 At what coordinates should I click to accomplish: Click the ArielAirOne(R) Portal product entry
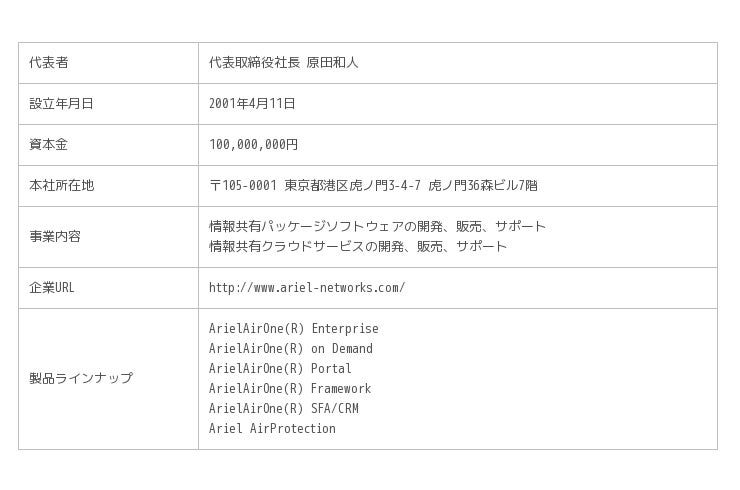click(x=280, y=369)
